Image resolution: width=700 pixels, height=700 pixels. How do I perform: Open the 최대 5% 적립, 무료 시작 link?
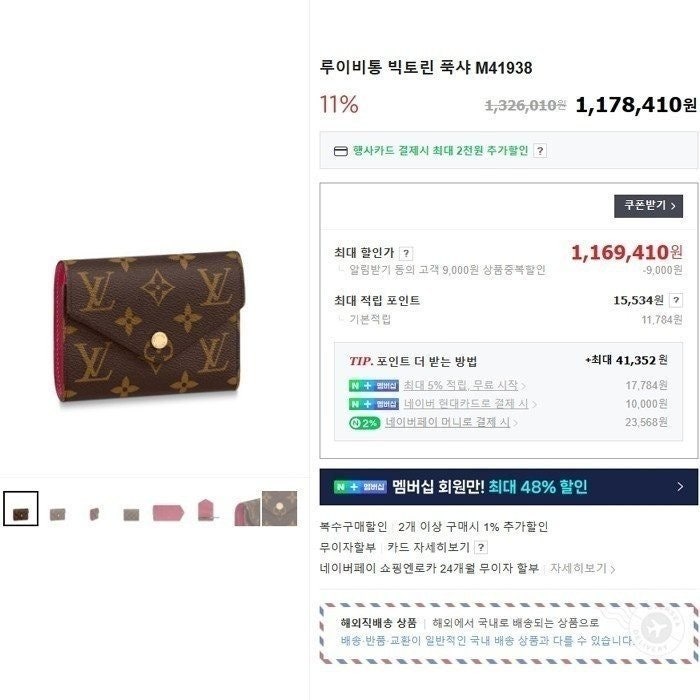(x=464, y=385)
